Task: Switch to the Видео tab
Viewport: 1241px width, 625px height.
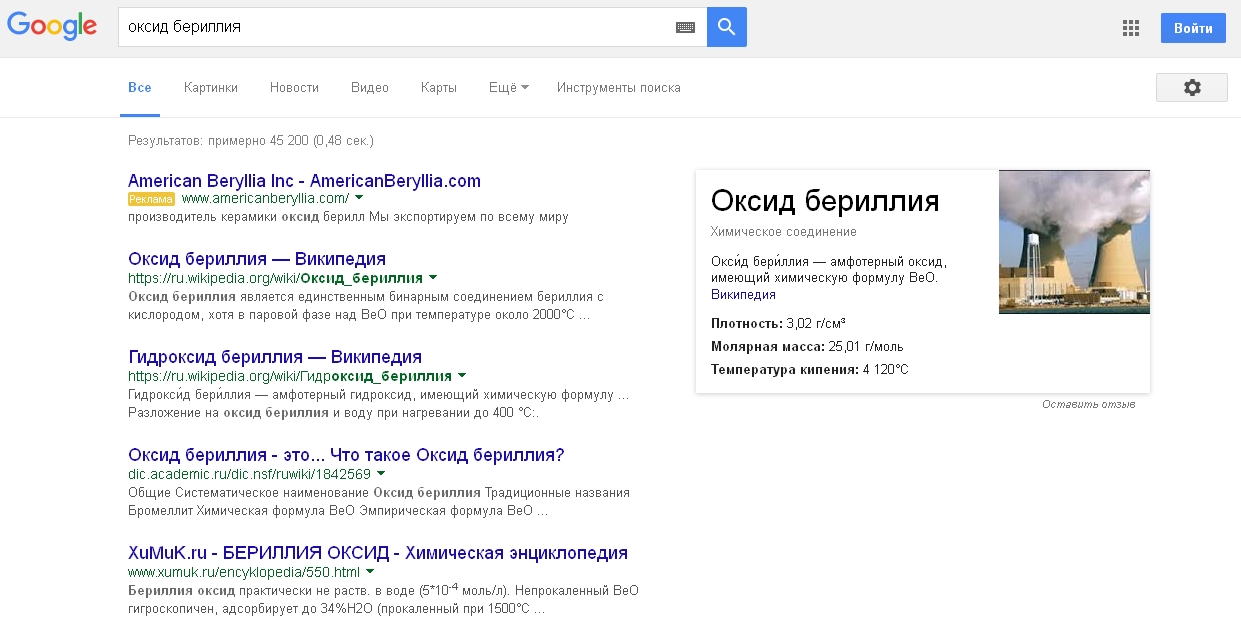Action: [x=369, y=87]
